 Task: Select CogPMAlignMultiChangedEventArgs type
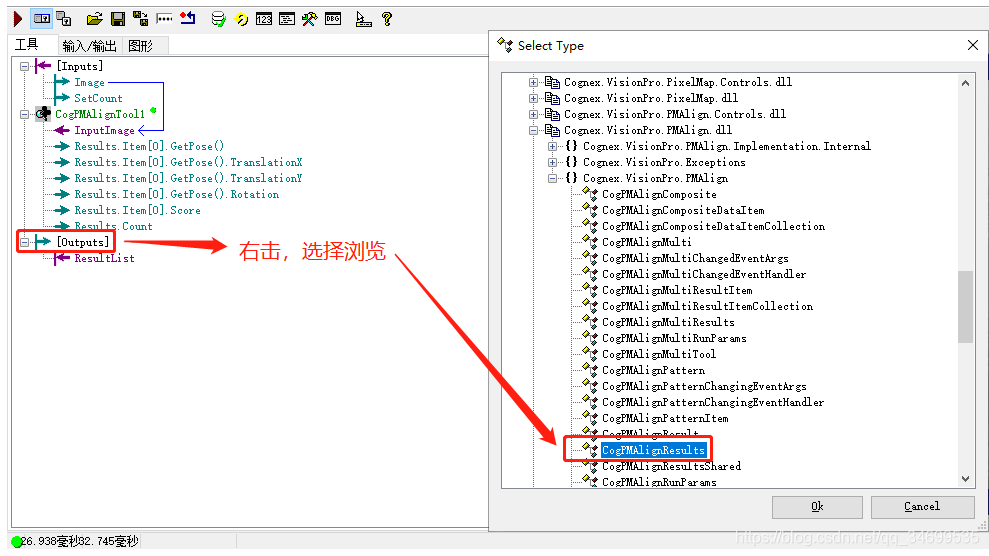pyautogui.click(x=695, y=258)
